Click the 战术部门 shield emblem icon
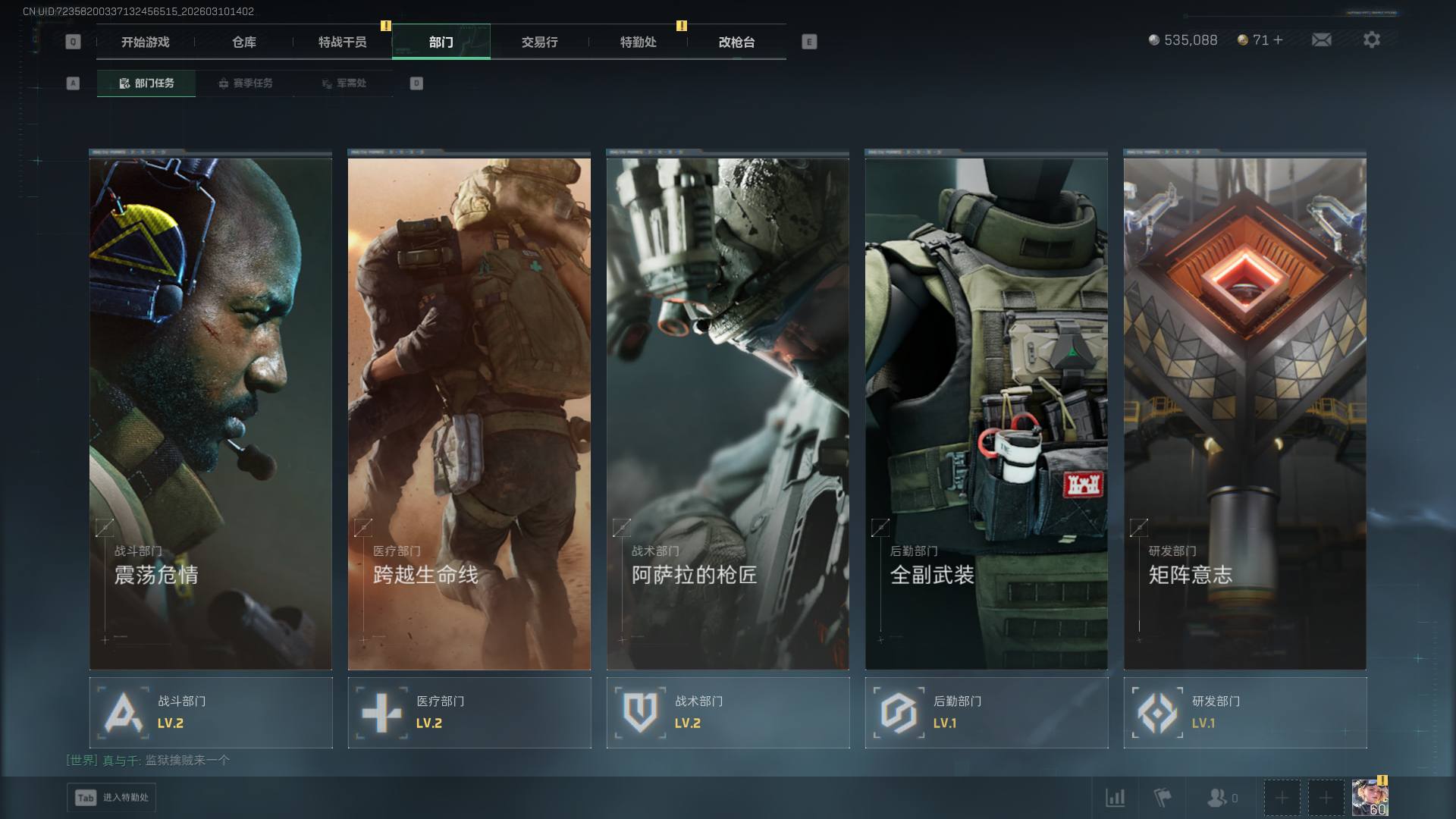Screen dimensions: 1456x819 coord(640,713)
